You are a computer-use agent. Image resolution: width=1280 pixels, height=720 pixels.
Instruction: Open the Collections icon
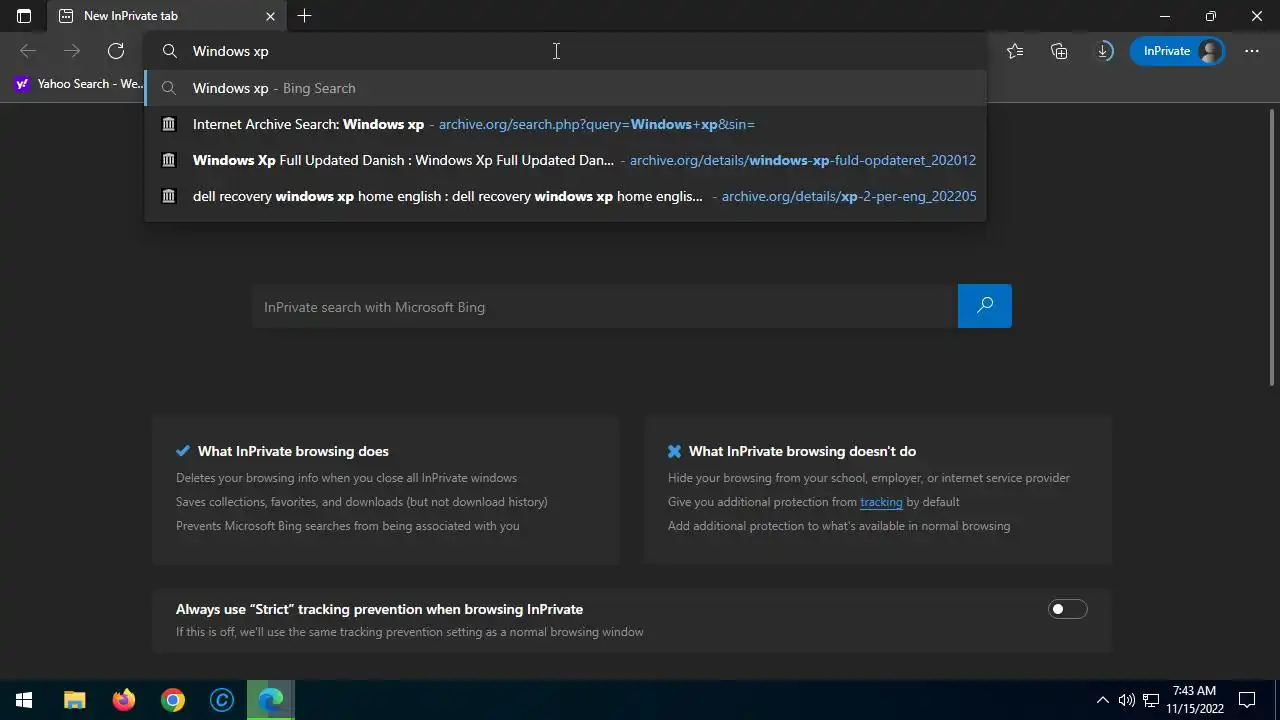[1059, 51]
